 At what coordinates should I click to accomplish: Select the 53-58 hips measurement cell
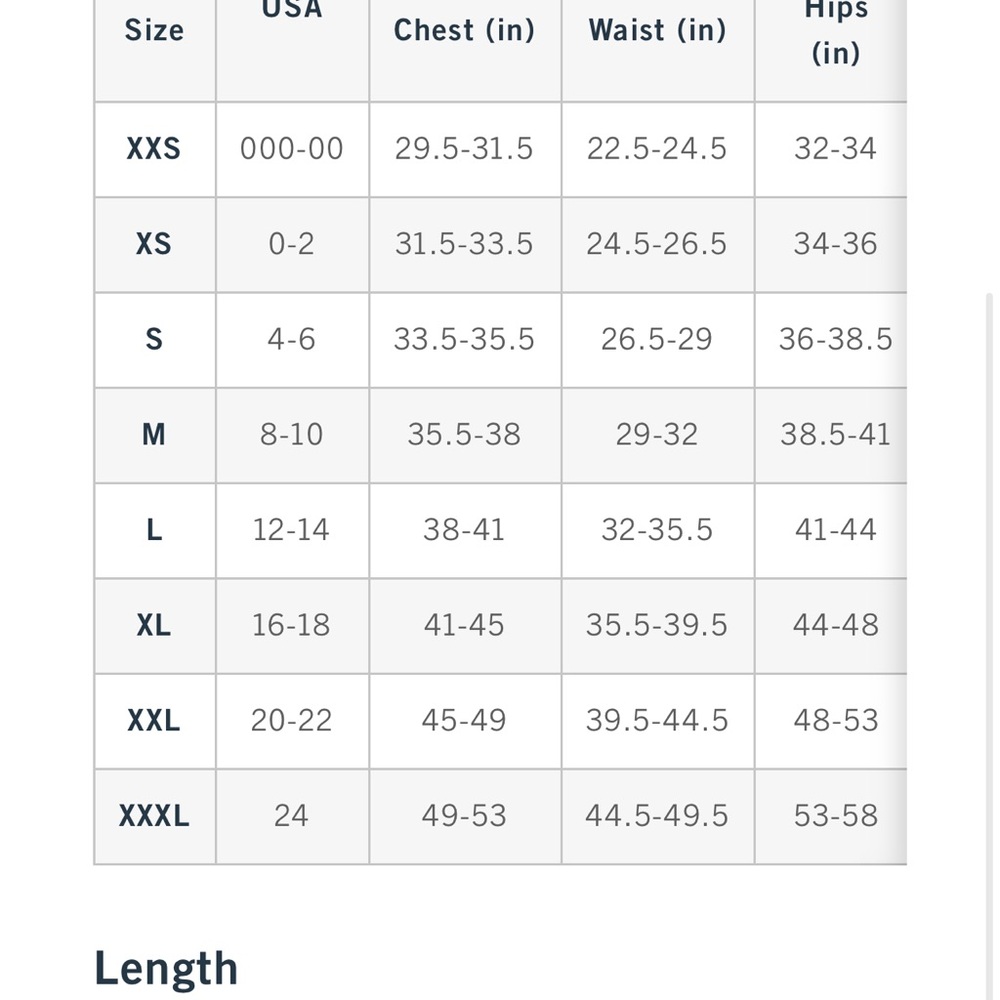(835, 816)
